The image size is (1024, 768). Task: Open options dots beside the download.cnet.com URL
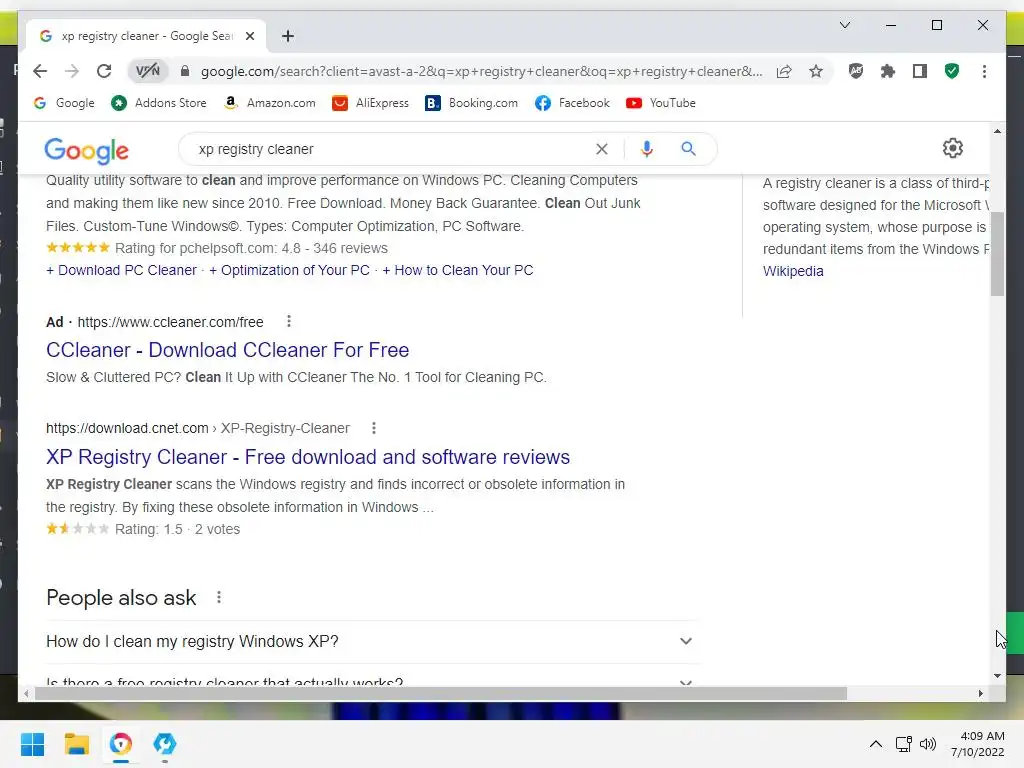pos(374,428)
